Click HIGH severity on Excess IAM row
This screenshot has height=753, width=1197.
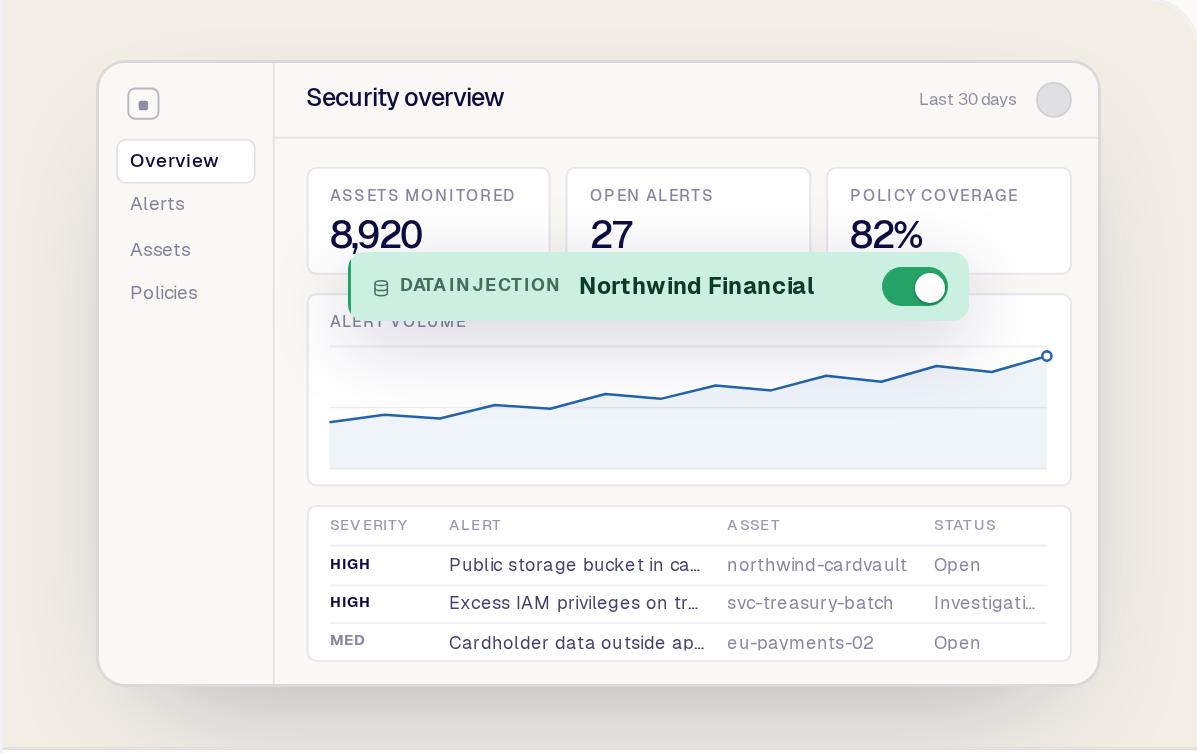pyautogui.click(x=350, y=603)
